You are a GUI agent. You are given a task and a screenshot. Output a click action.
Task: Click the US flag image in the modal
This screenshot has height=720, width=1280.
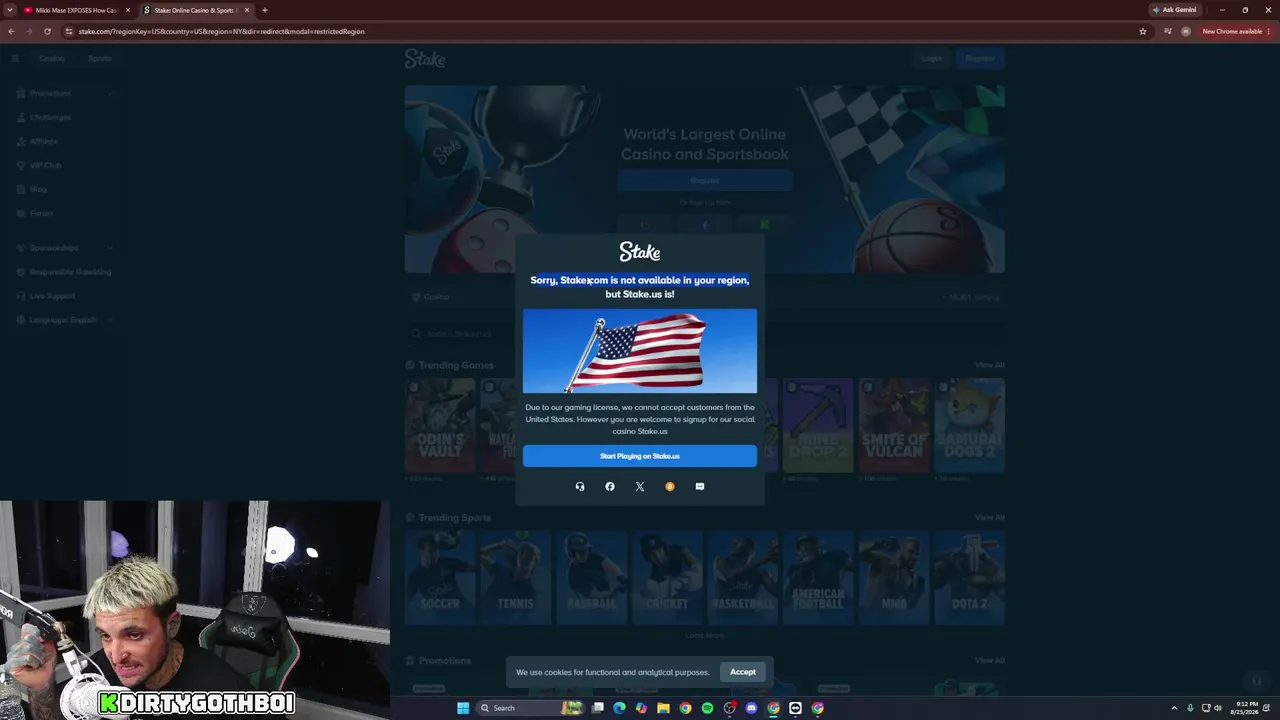[x=640, y=351]
